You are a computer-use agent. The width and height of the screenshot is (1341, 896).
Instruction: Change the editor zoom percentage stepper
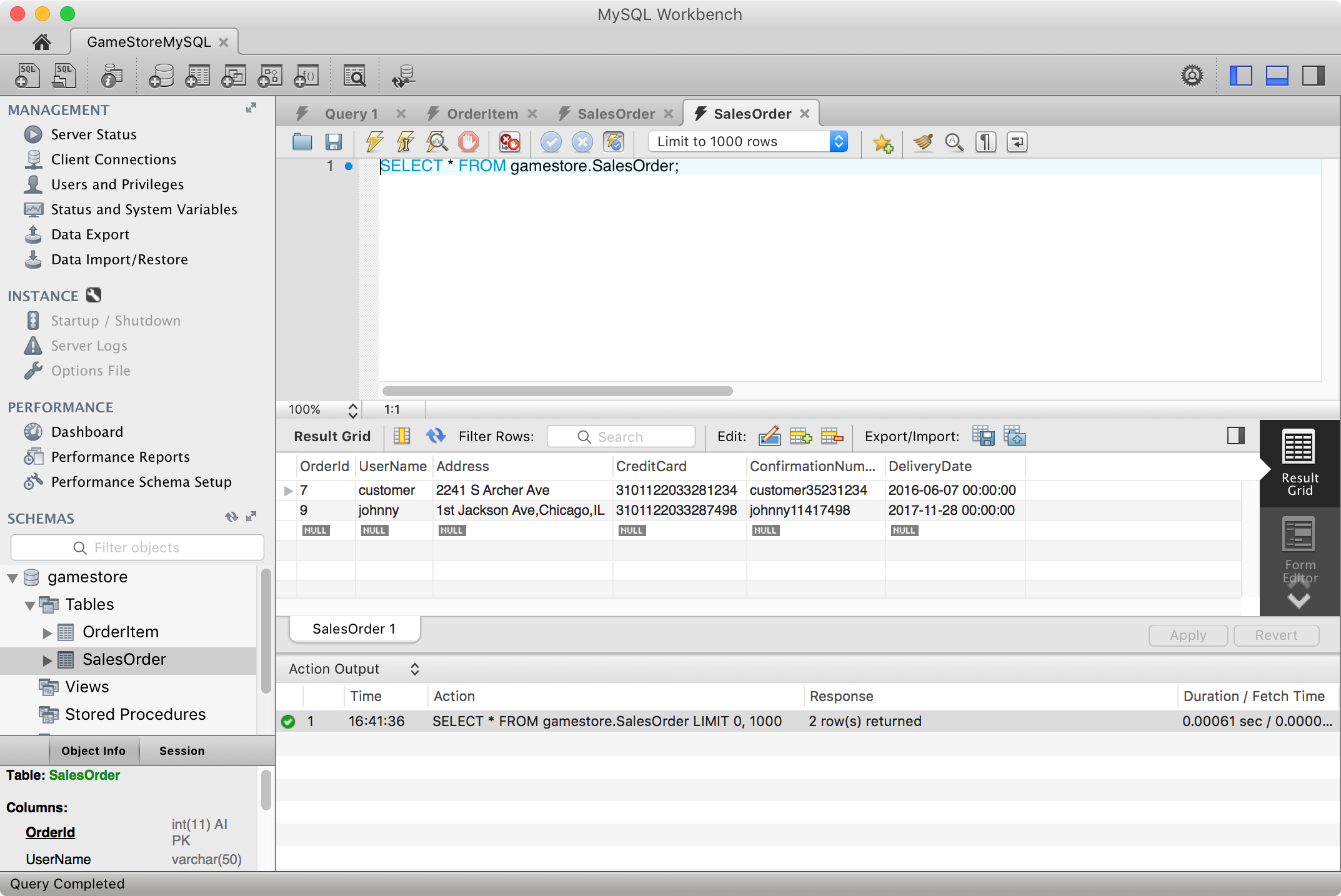click(x=352, y=410)
